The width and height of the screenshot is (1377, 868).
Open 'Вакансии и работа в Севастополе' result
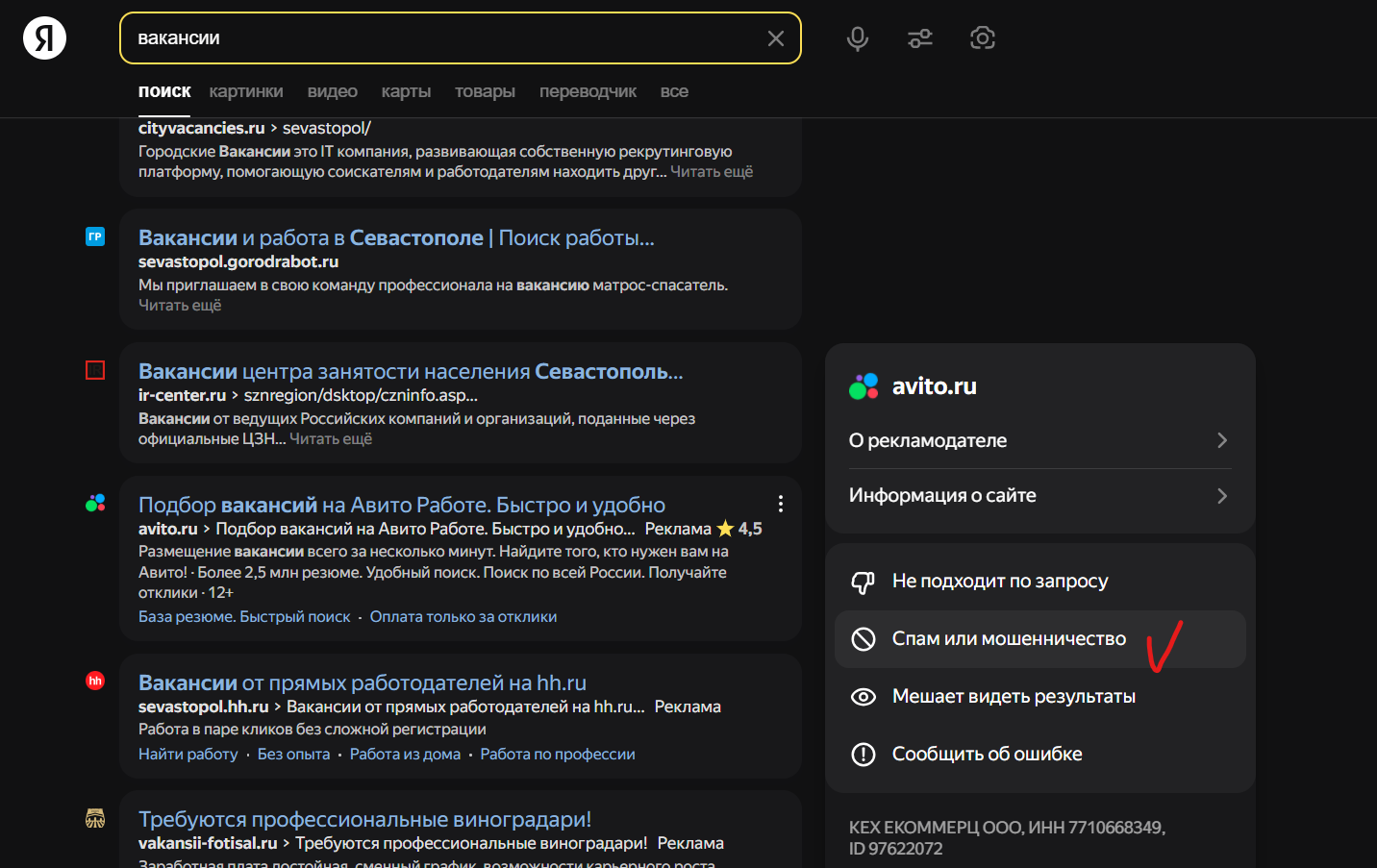(396, 237)
